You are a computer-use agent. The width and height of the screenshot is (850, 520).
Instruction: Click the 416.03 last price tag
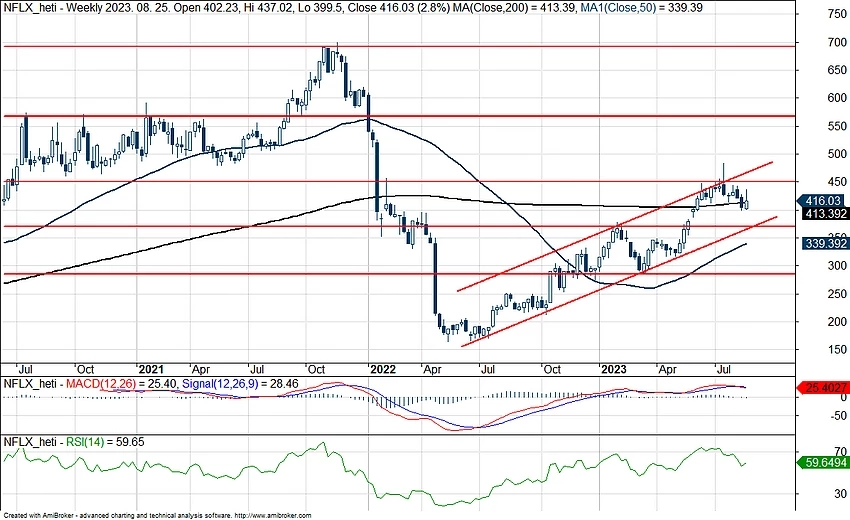coord(823,201)
